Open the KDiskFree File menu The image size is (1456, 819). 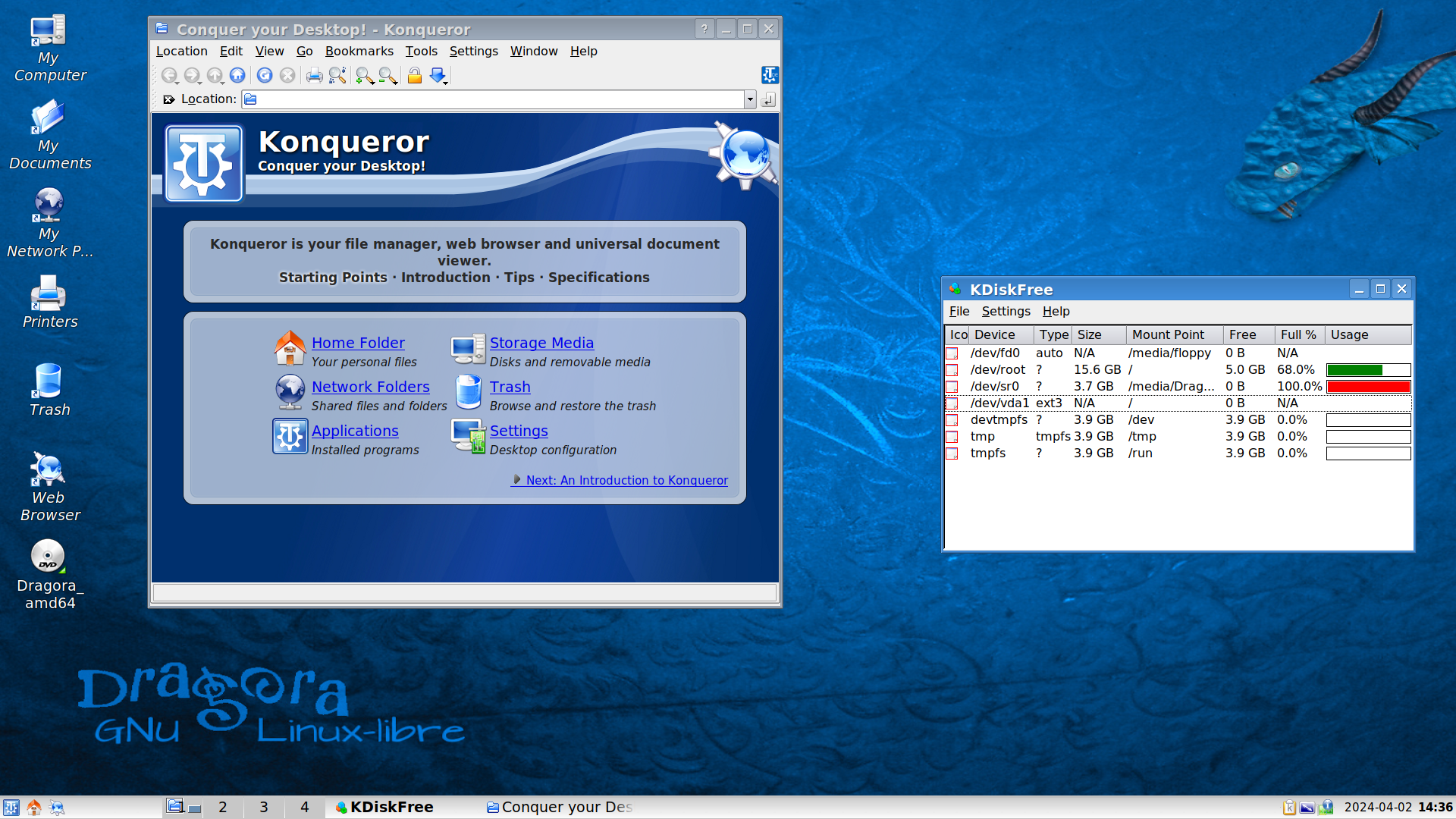pos(959,311)
